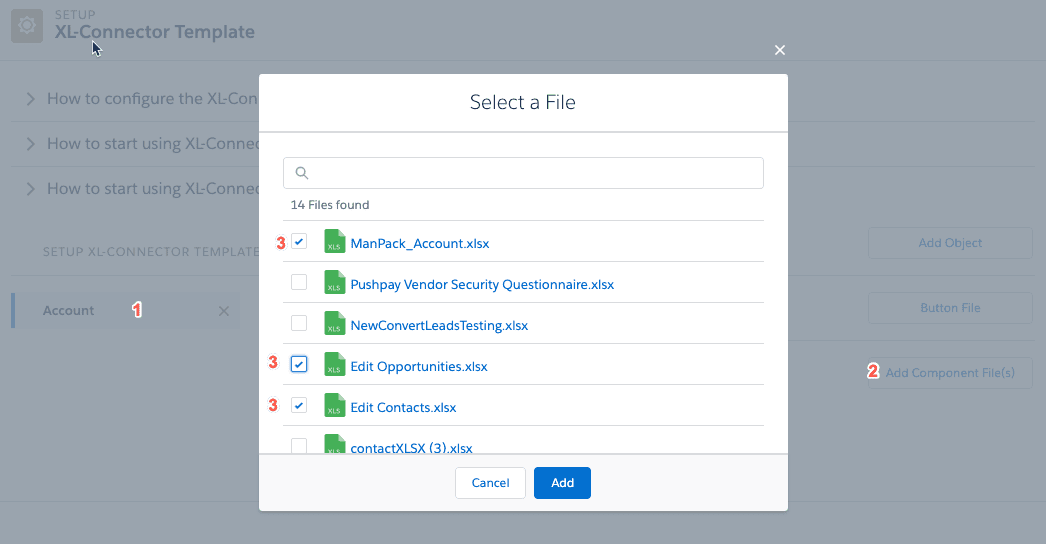
Task: Click the Setup gear icon
Action: click(27, 26)
